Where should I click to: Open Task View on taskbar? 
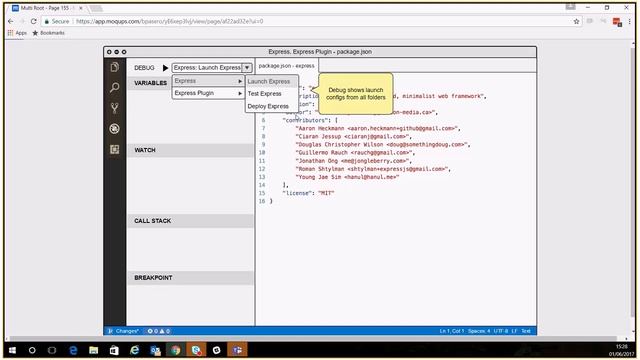click(x=52, y=350)
